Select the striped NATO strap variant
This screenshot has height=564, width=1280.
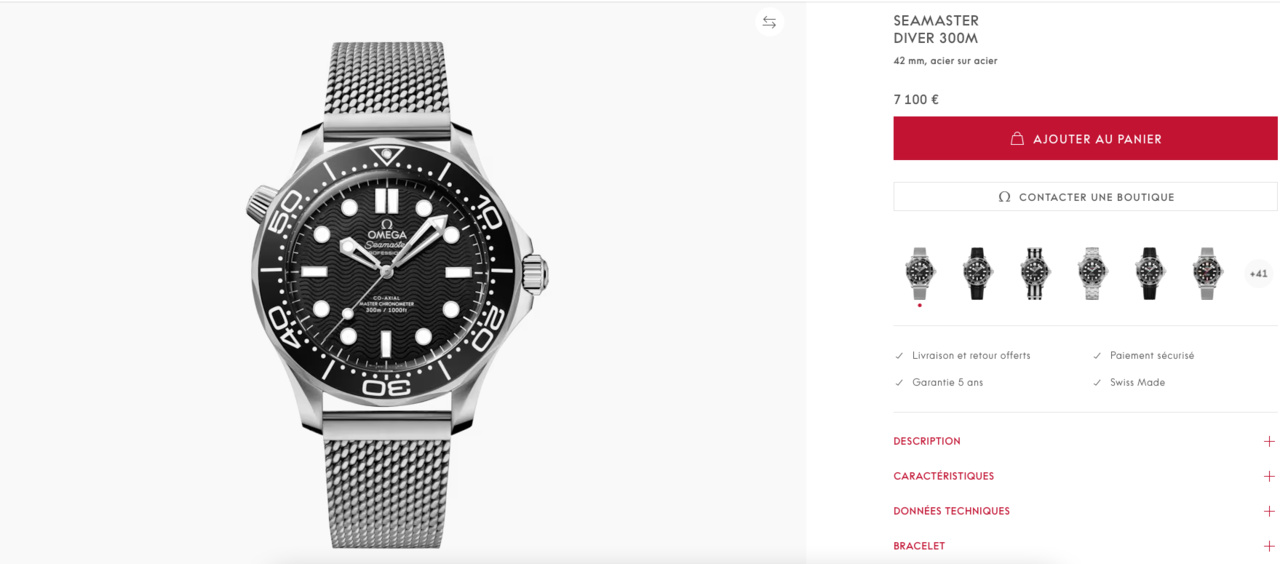point(1034,273)
